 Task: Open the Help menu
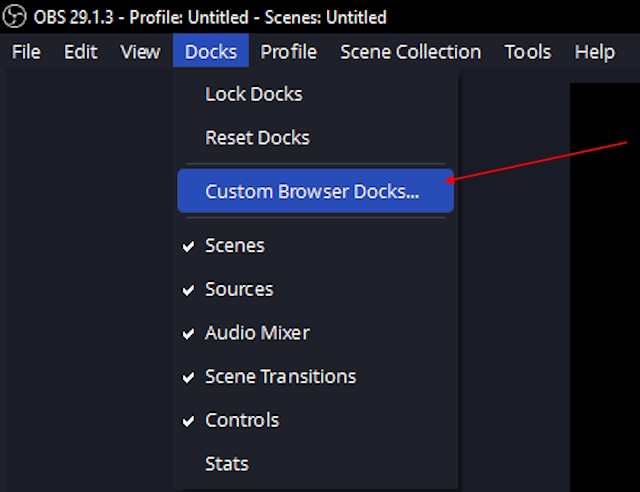595,52
